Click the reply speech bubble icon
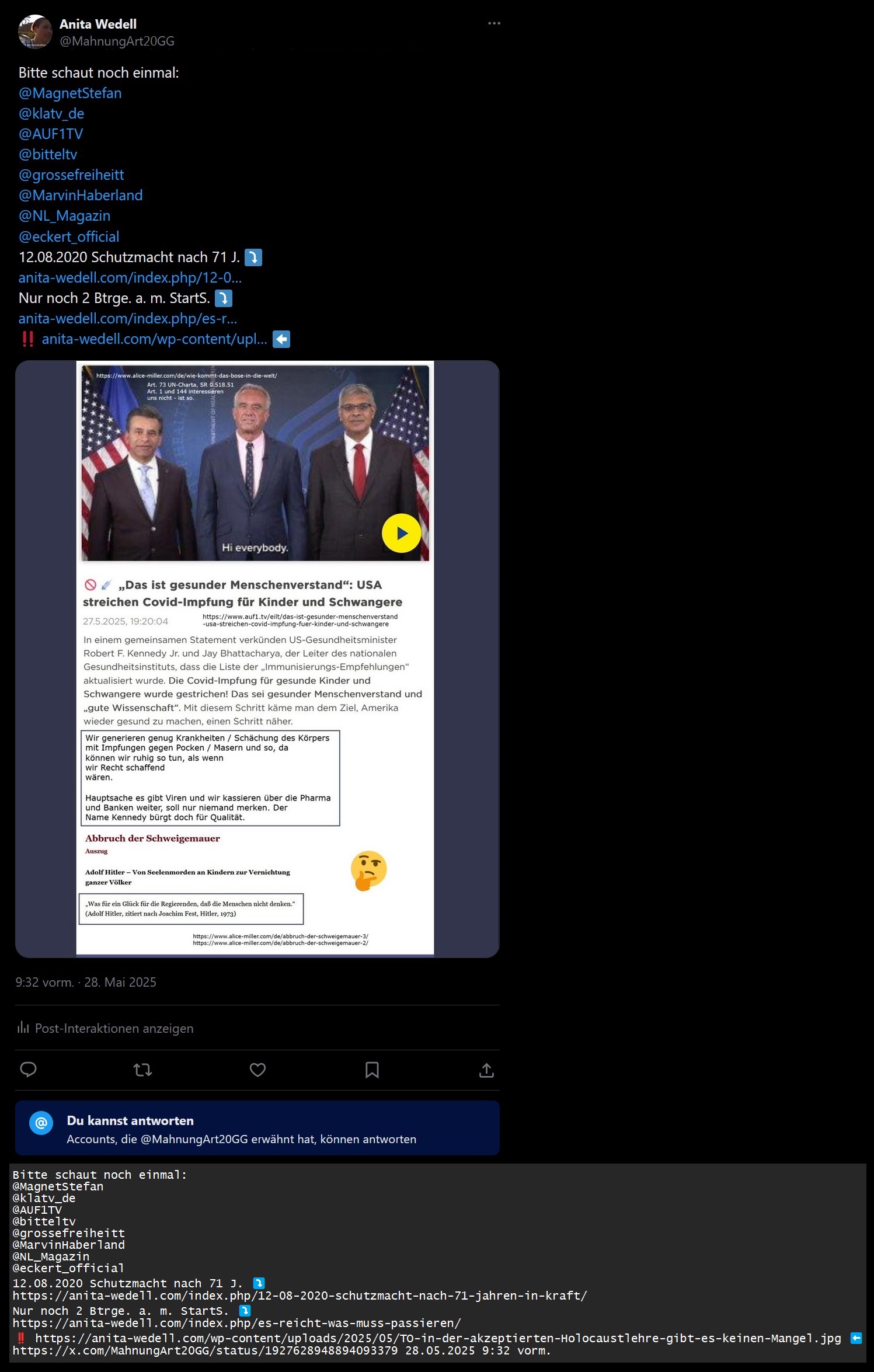Screen dimensions: 874x1372 pos(29,1070)
